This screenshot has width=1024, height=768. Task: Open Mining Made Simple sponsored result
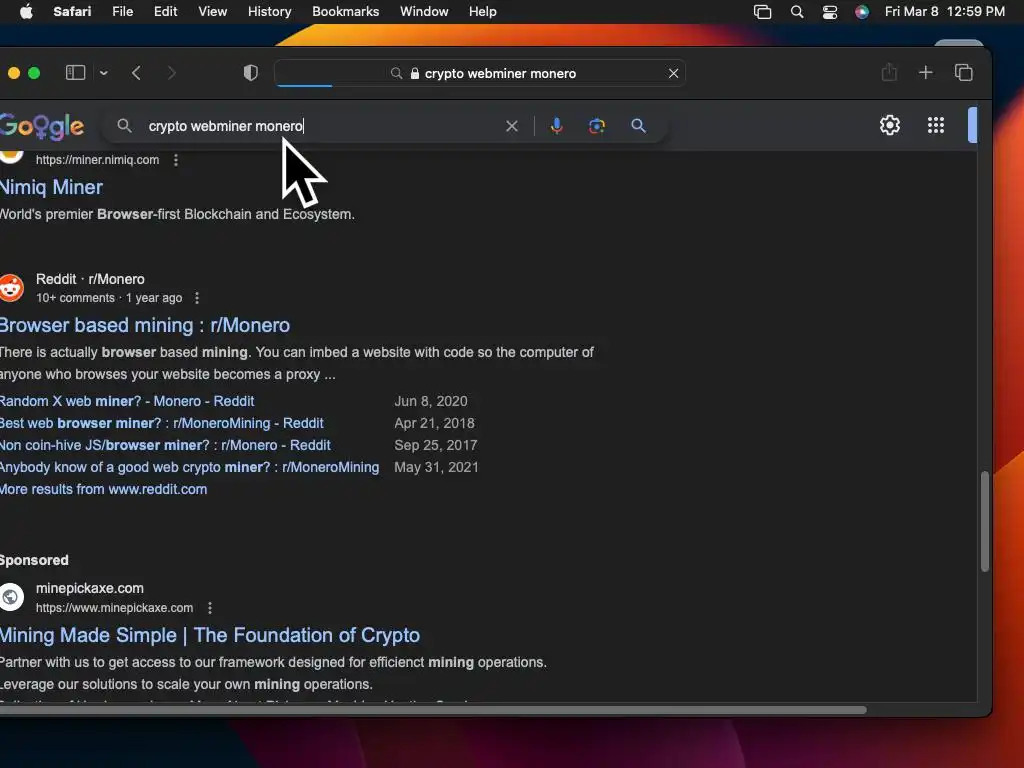click(x=210, y=635)
